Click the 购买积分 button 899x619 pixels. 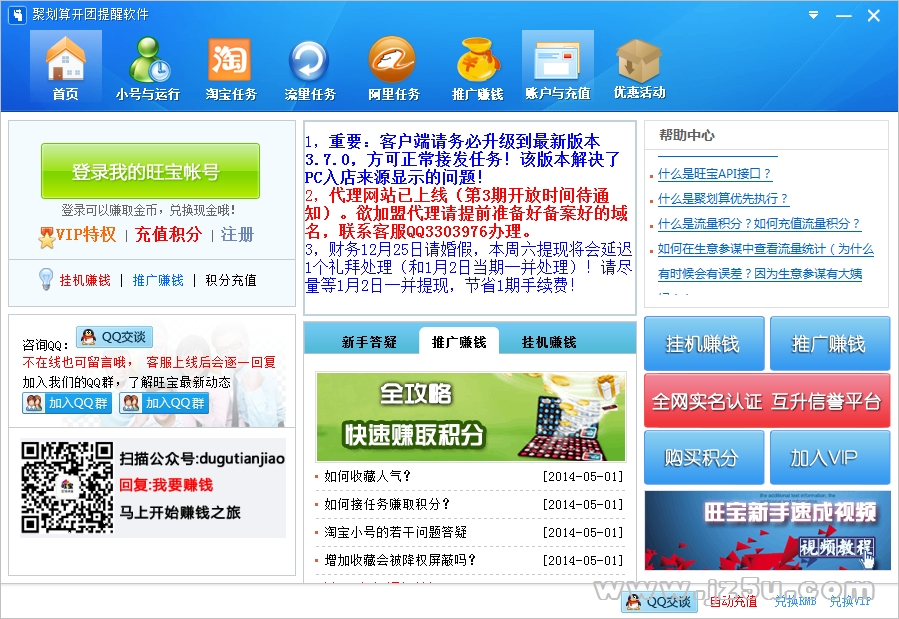tap(704, 457)
